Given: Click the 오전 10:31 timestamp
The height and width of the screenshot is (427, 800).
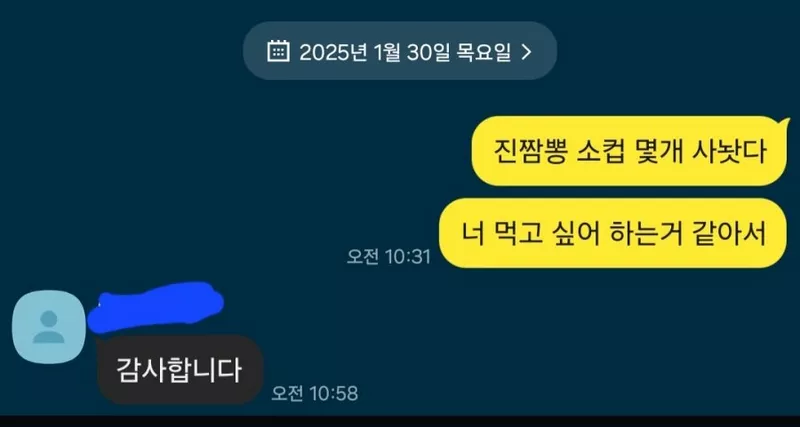Looking at the screenshot, I should click(389, 257).
